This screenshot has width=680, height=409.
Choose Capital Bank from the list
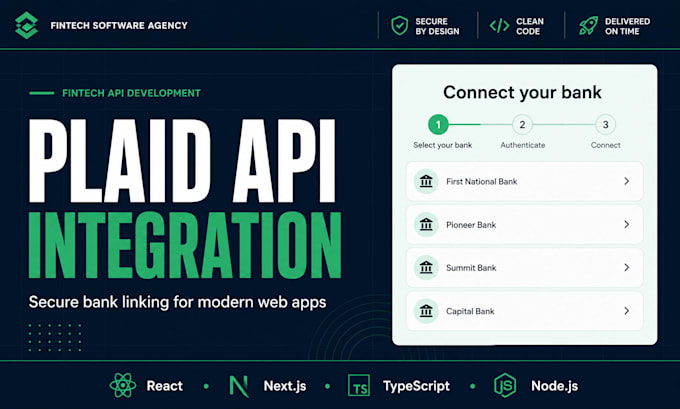[x=524, y=311]
